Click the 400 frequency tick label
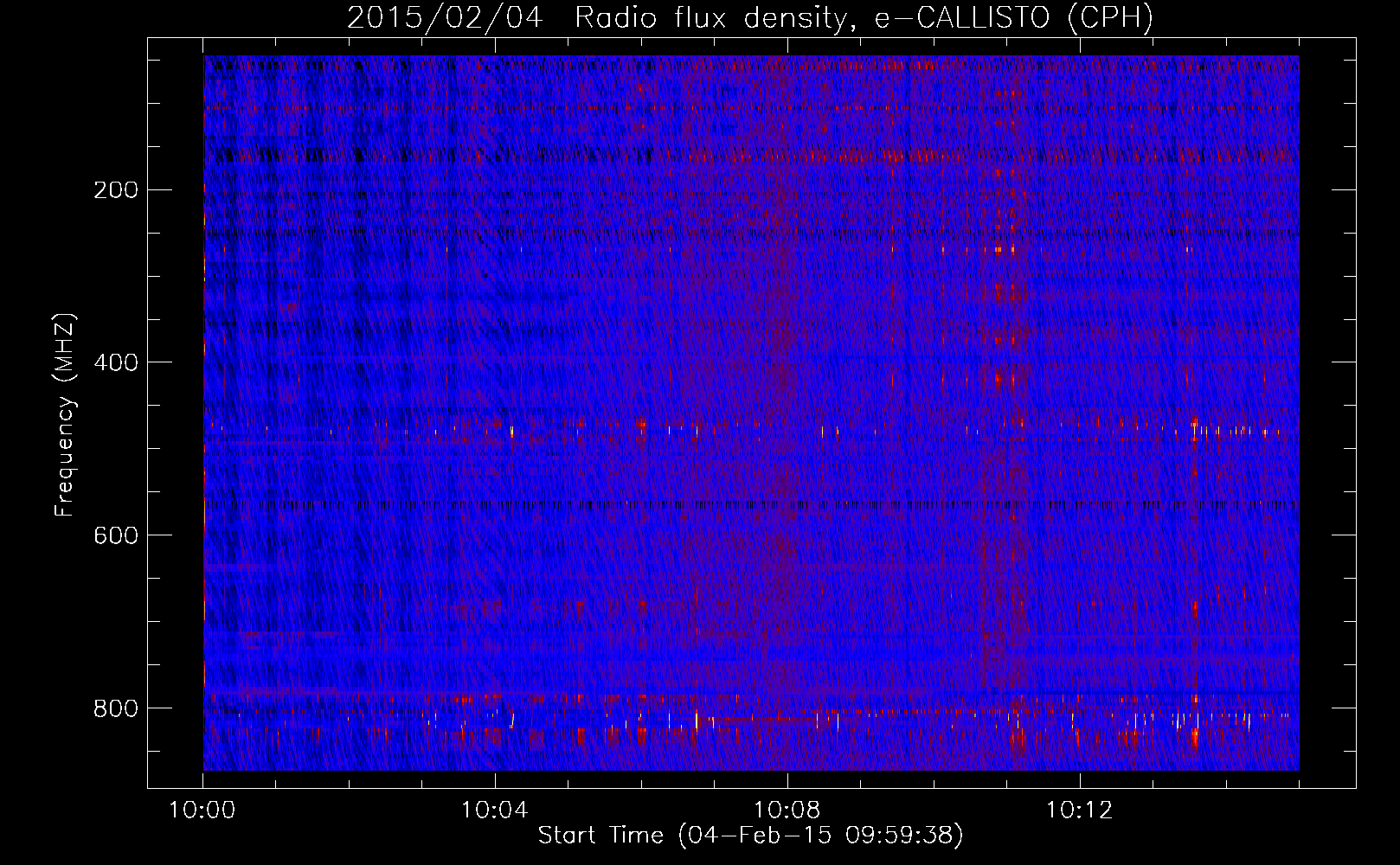 pos(115,362)
